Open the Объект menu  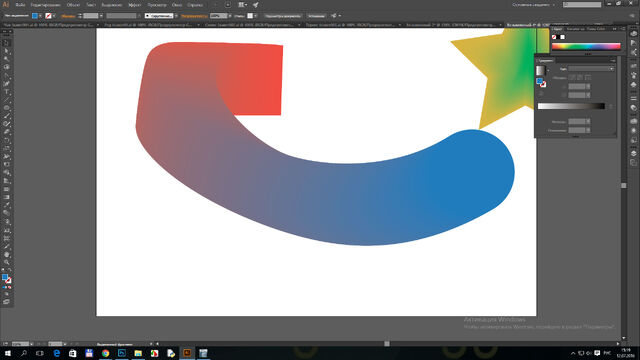pyautogui.click(x=73, y=5)
